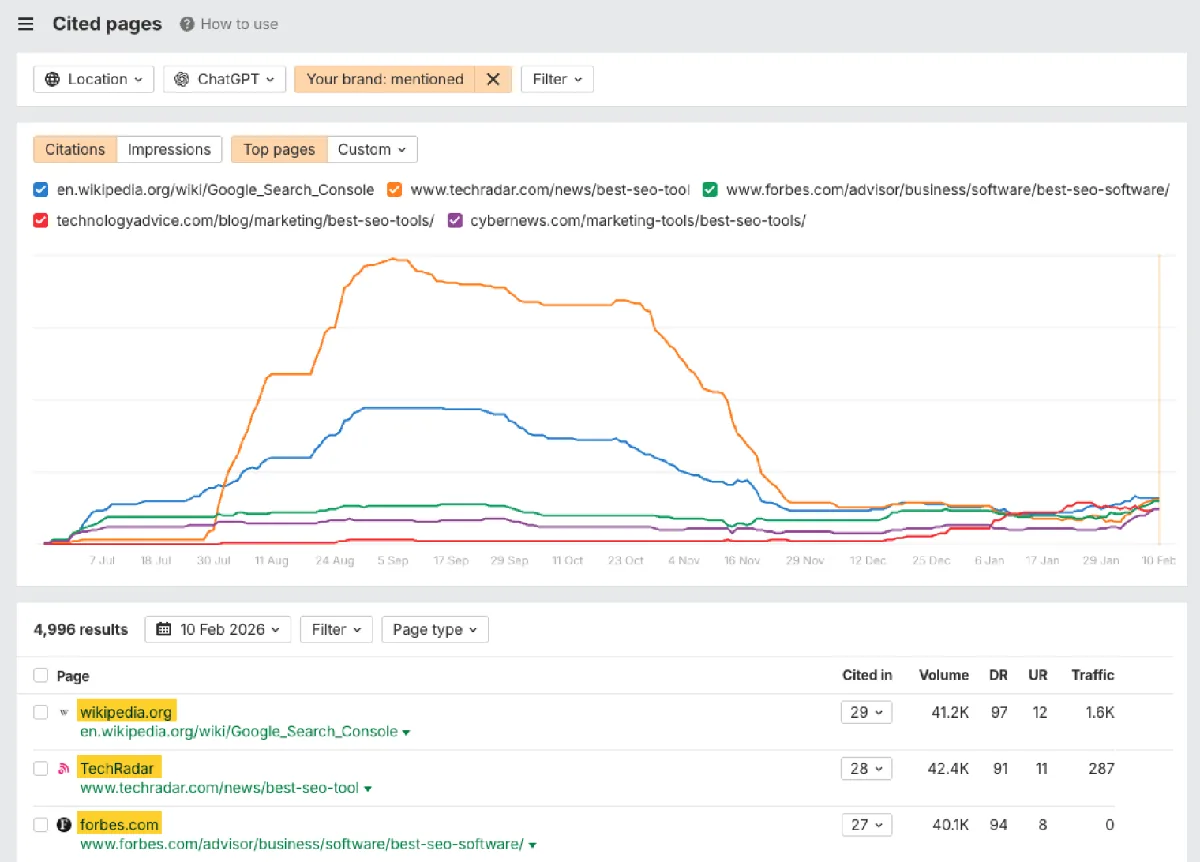This screenshot has height=862, width=1200.
Task: Open the results Filter dropdown
Action: coord(336,629)
